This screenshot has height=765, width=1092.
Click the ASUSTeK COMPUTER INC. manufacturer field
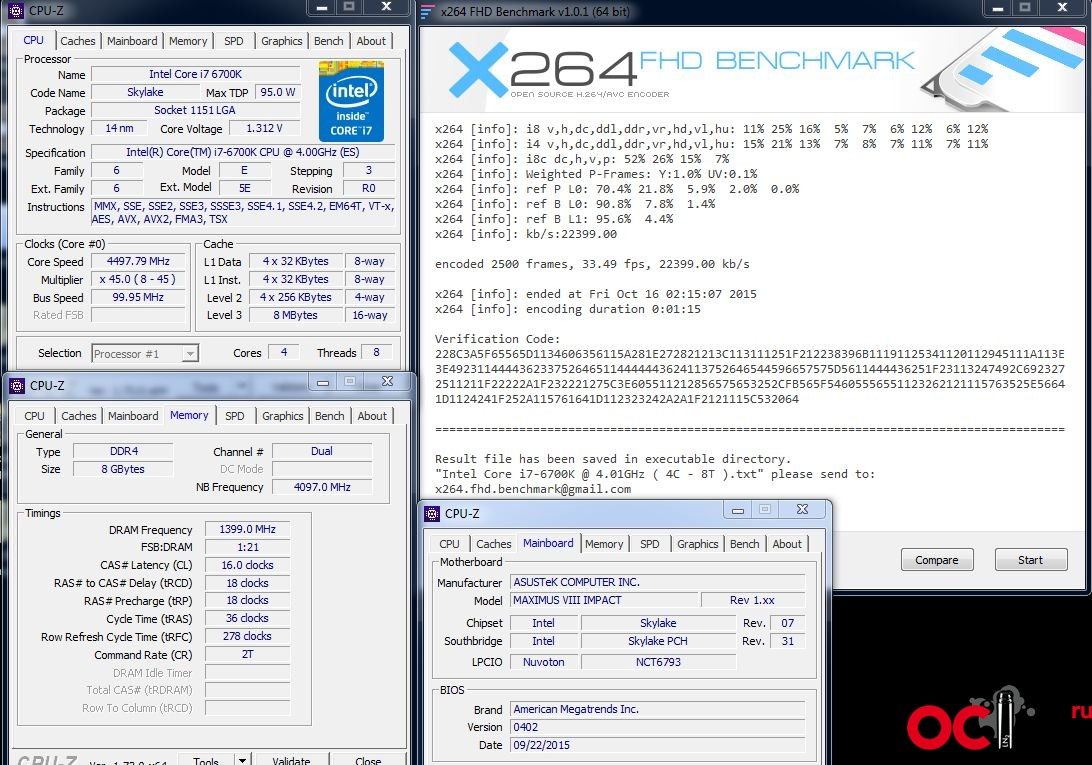click(x=658, y=582)
